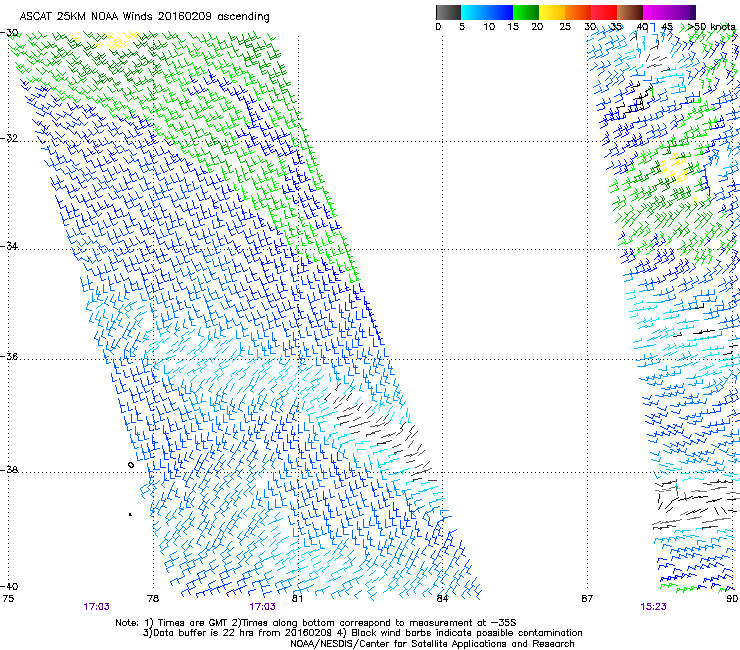740x650 pixels.
Task: Click the NOAA/NESDIS credit line
Action: click(x=432, y=644)
